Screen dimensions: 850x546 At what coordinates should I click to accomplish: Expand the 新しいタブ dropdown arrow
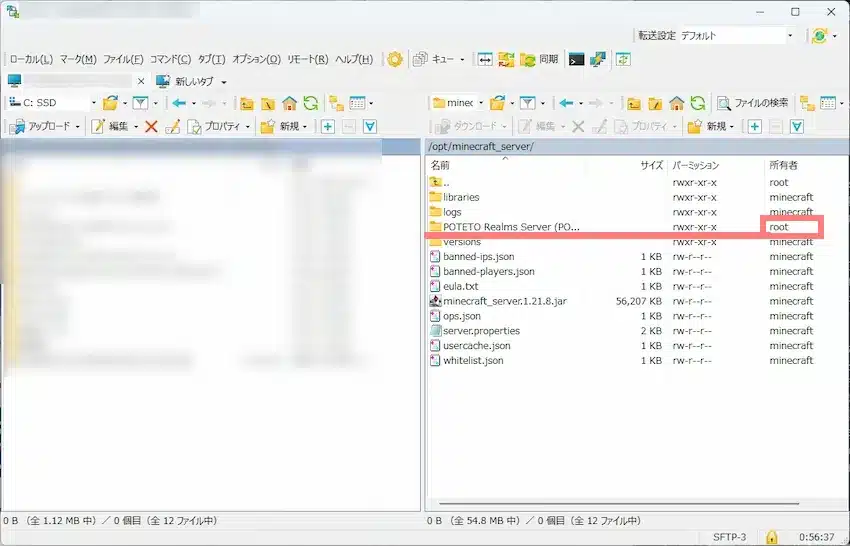pos(224,81)
